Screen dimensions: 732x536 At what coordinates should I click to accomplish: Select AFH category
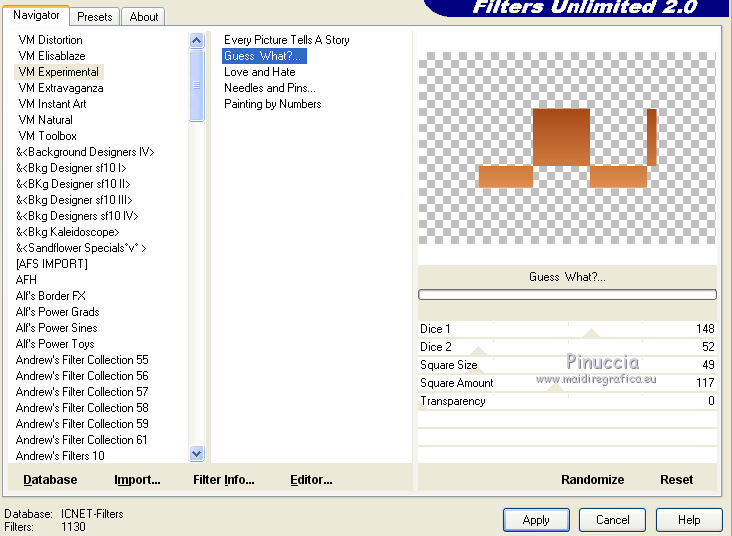pos(26,280)
